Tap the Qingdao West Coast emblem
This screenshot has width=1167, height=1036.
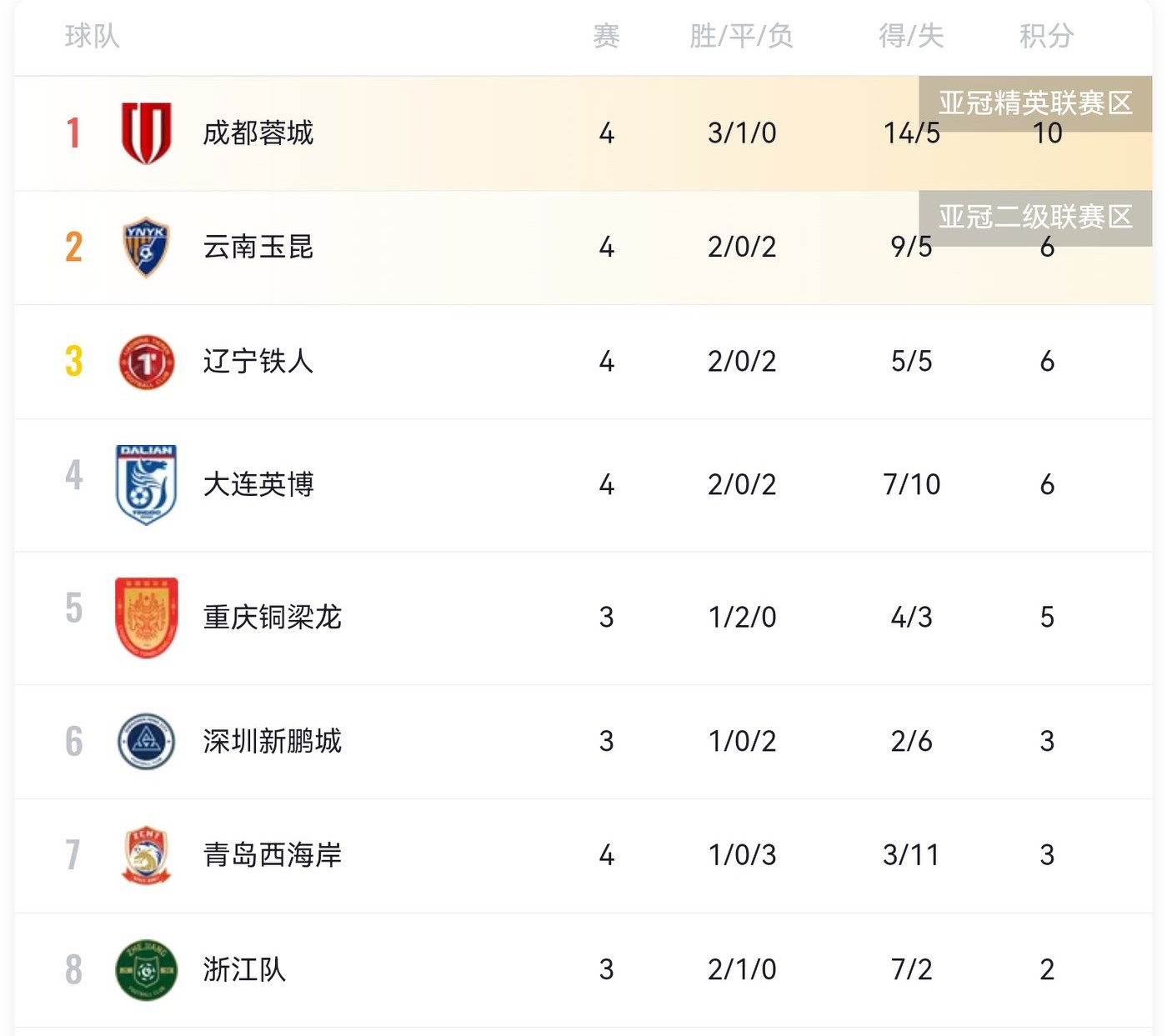point(146,855)
